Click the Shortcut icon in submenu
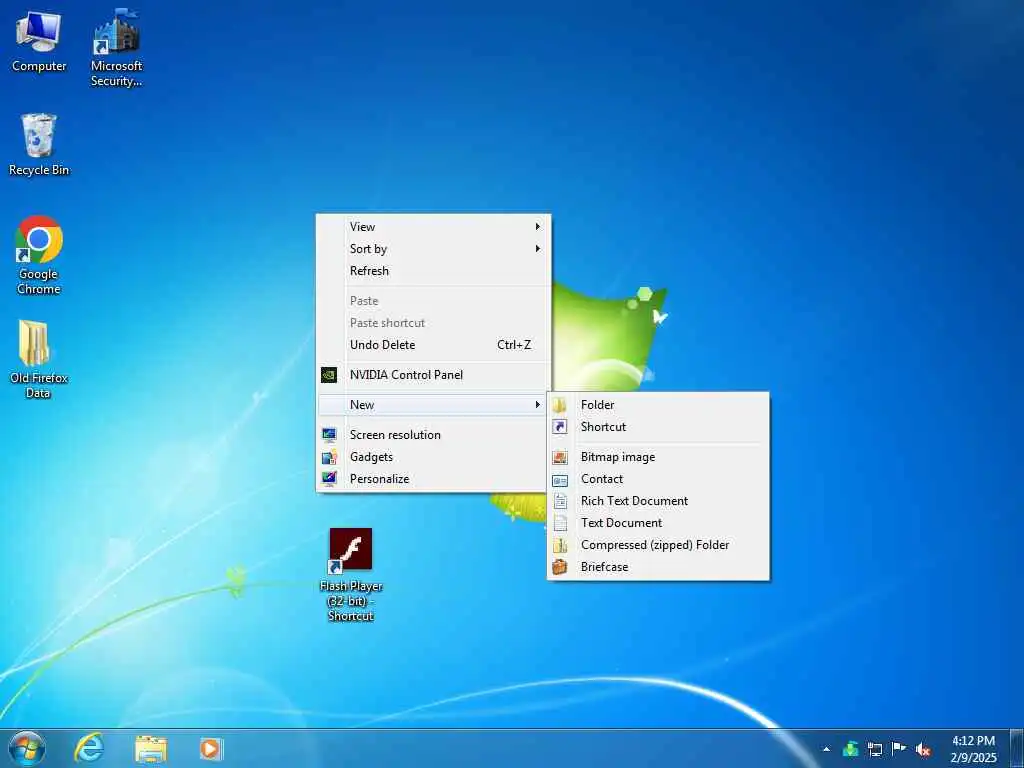The image size is (1024, 768). pos(560,427)
